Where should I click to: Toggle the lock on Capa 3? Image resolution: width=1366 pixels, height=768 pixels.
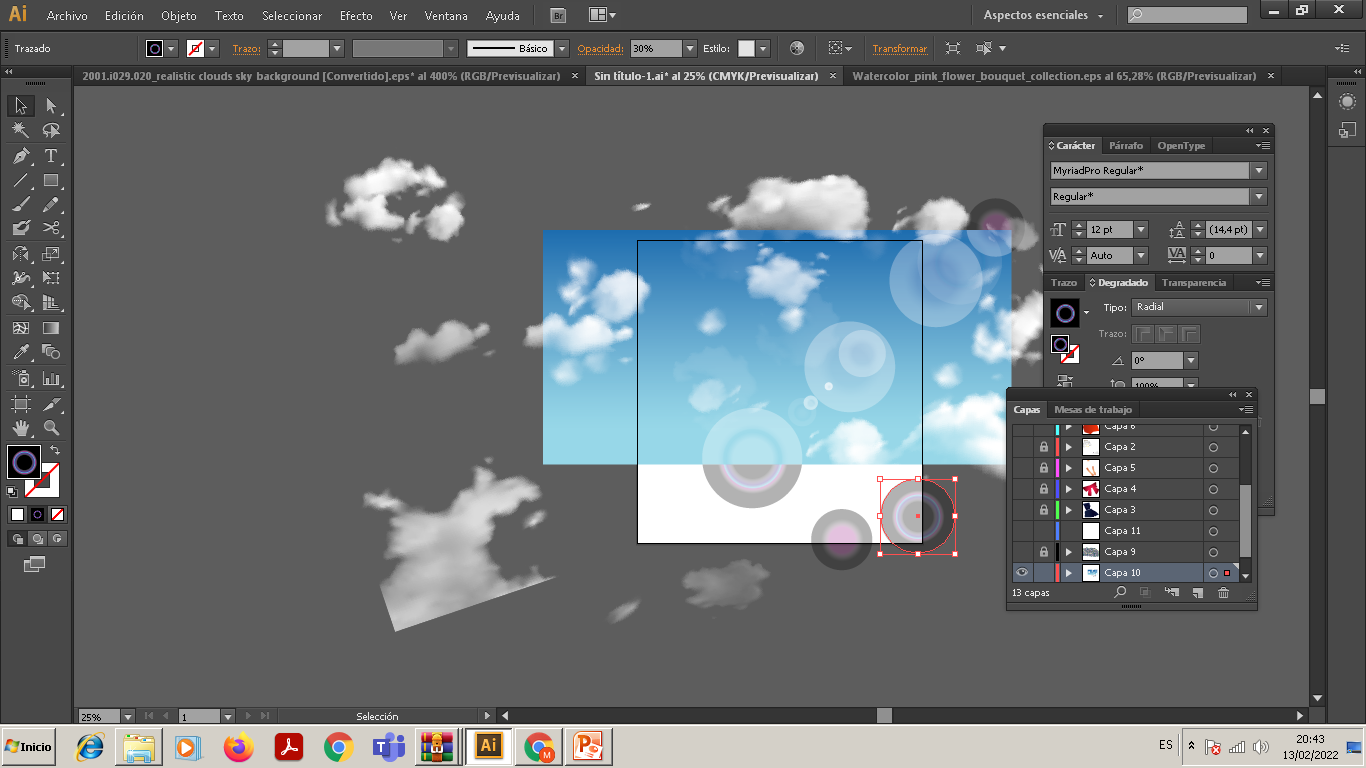(x=1044, y=510)
